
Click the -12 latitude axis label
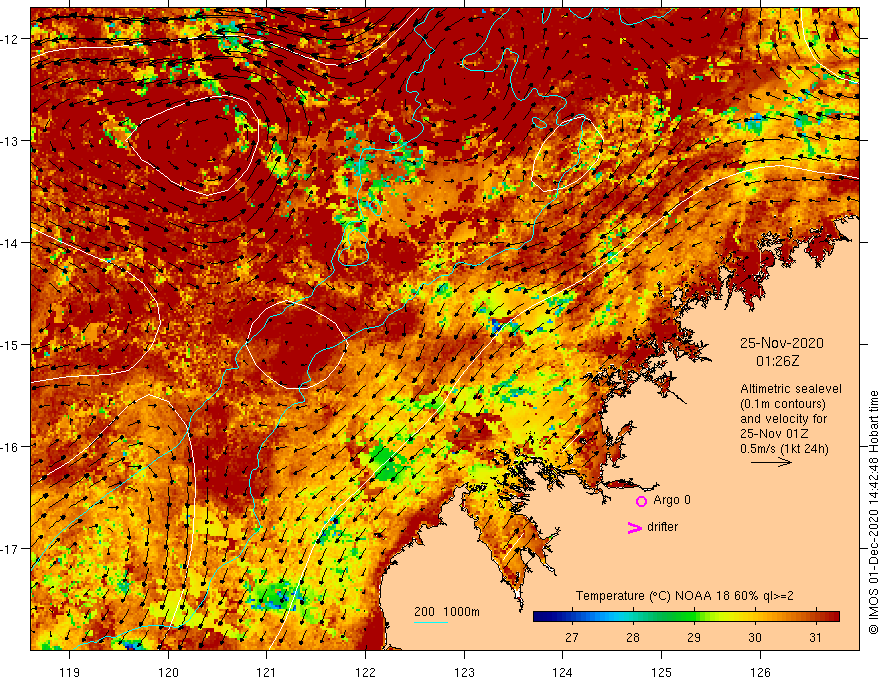[10, 39]
